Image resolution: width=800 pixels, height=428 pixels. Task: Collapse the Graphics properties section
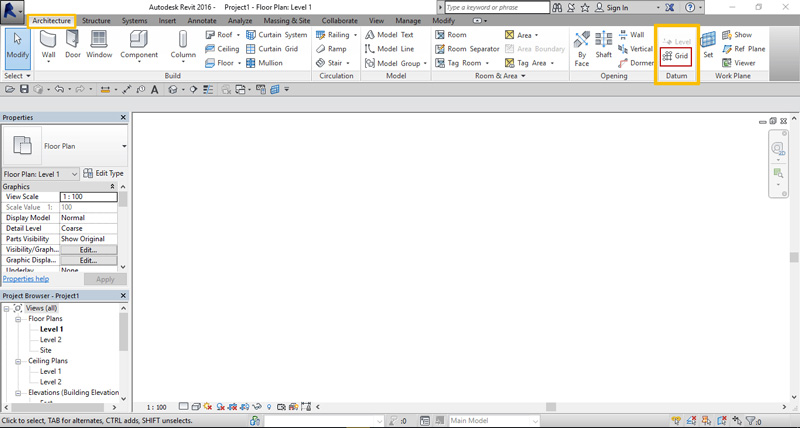tap(112, 187)
